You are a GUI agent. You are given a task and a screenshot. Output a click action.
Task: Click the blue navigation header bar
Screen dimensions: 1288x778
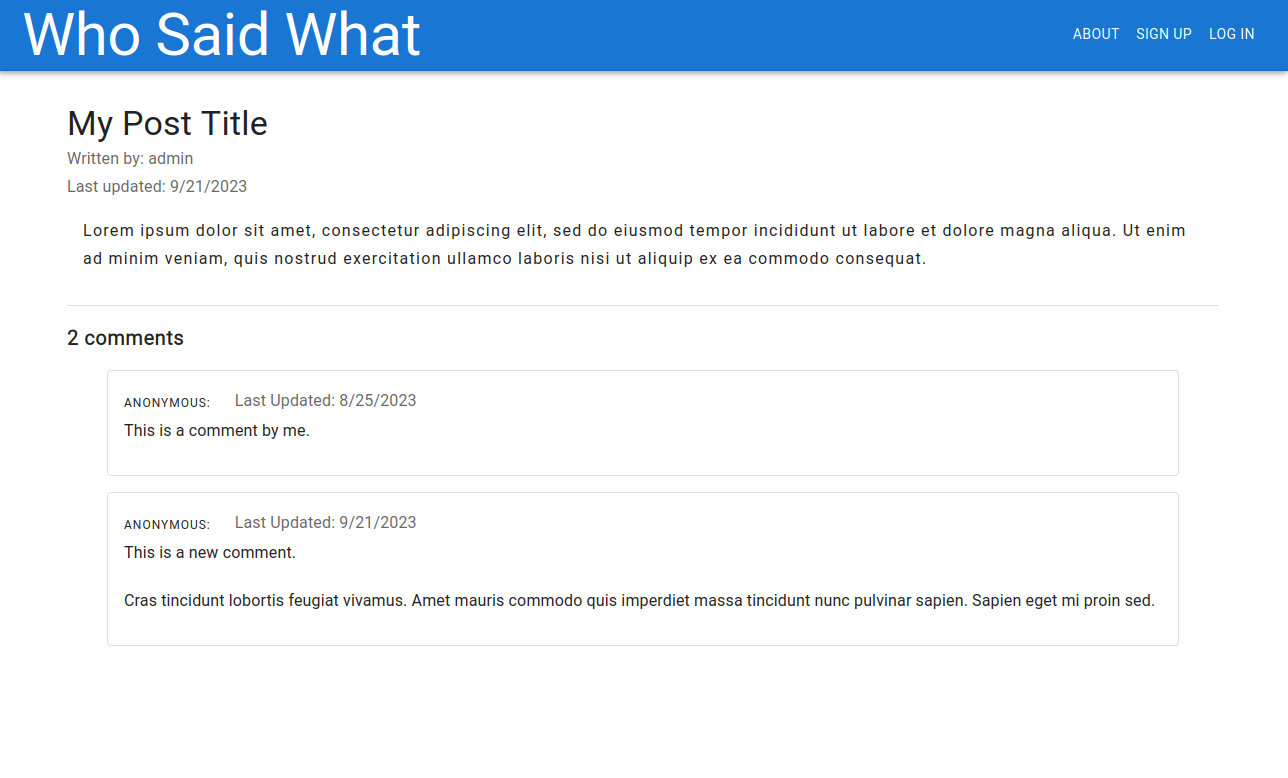pyautogui.click(x=700, y=35)
